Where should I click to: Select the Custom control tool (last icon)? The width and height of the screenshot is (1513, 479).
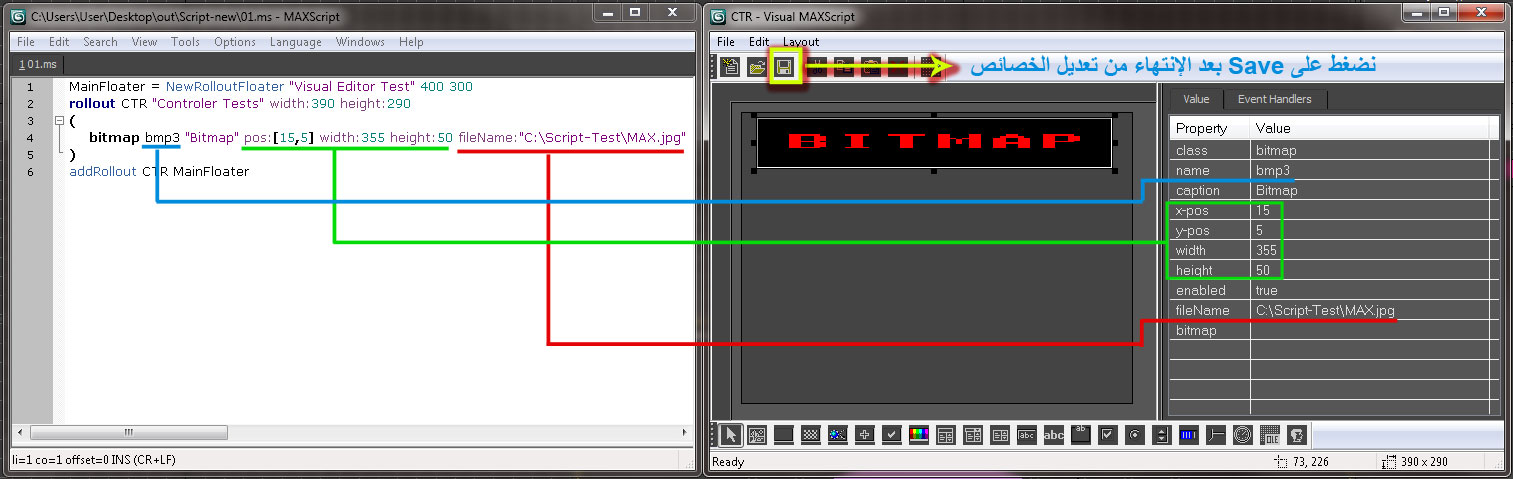(x=1296, y=435)
